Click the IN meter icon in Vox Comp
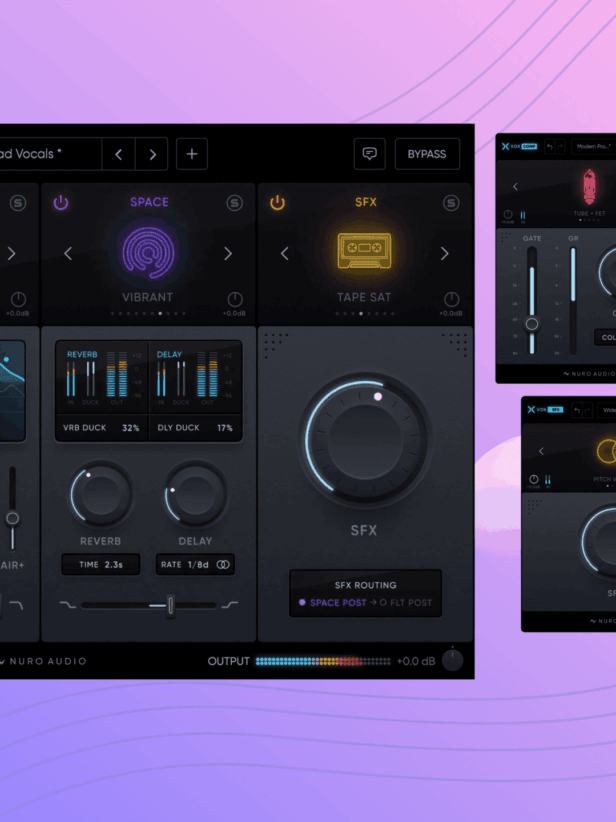 coord(523,215)
